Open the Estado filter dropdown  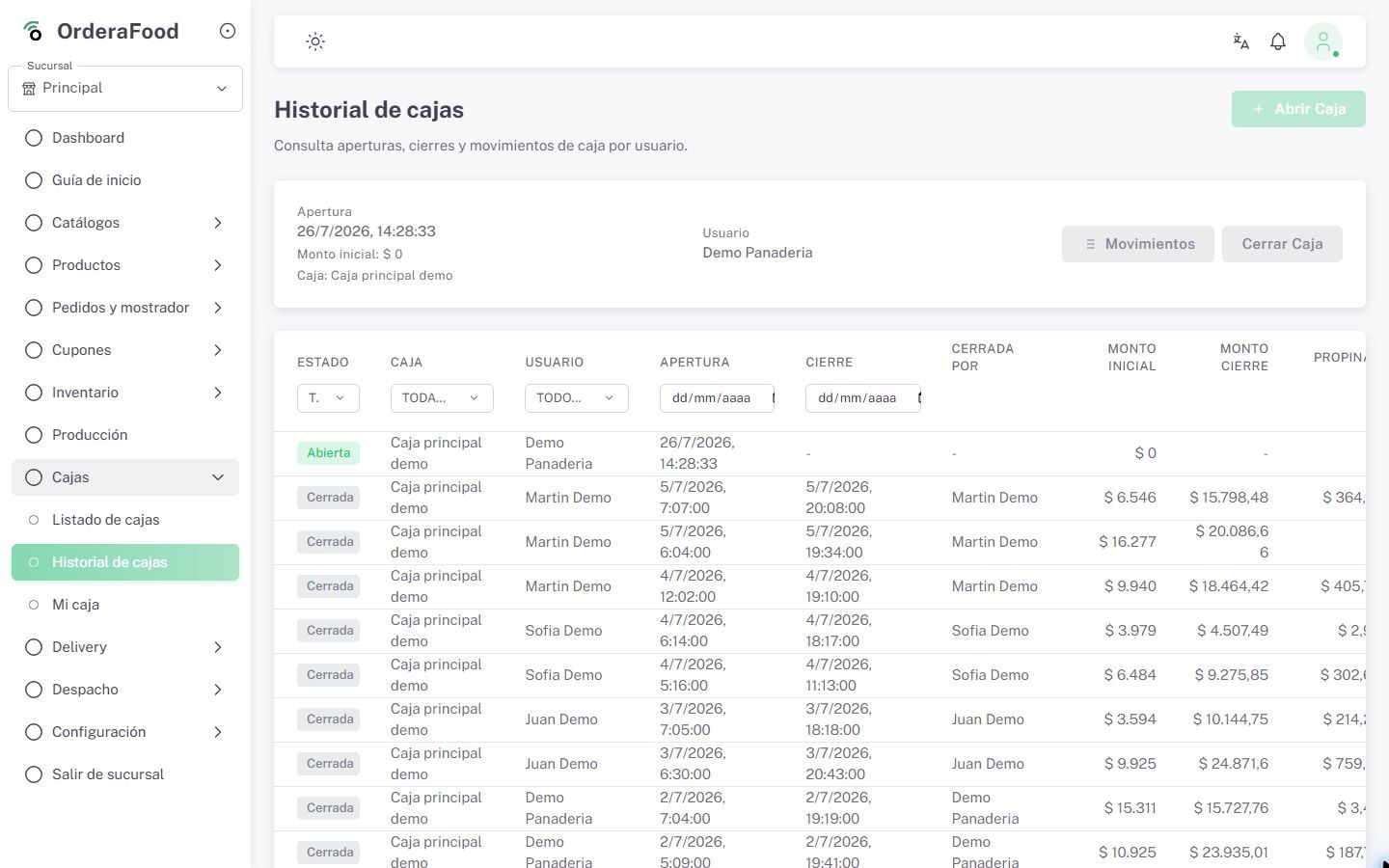(x=328, y=397)
